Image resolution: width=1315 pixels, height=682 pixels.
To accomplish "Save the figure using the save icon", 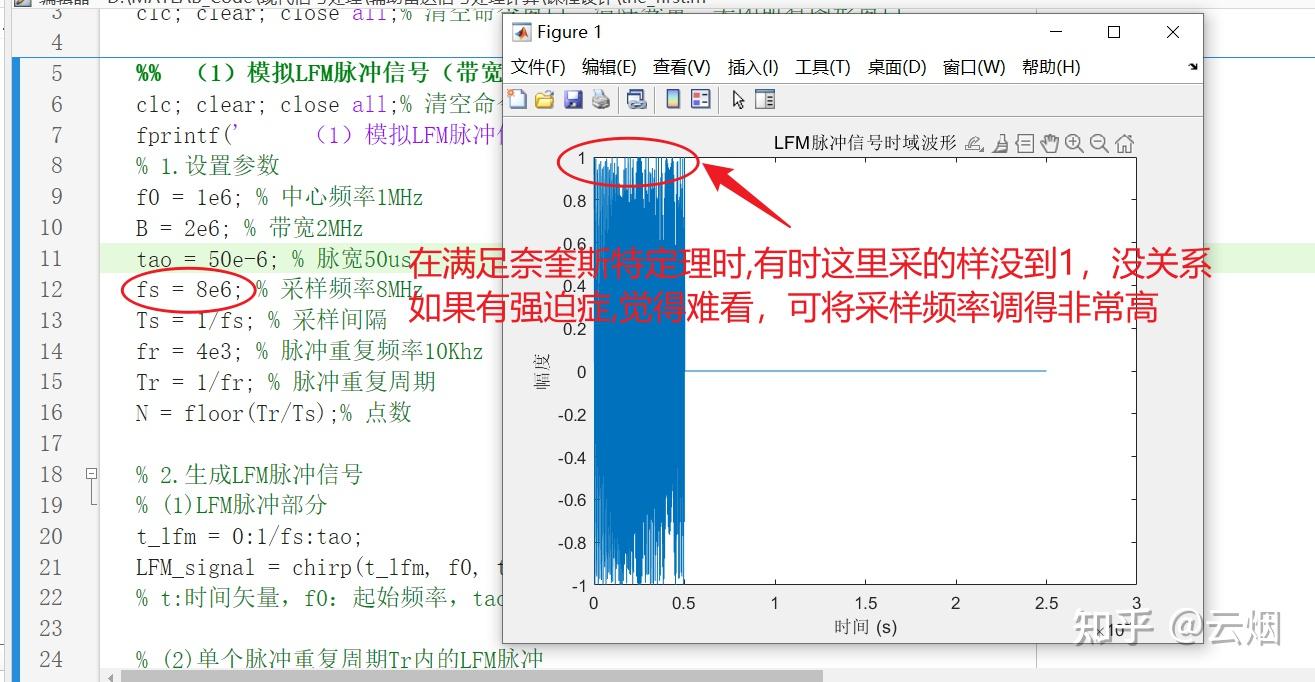I will [572, 99].
